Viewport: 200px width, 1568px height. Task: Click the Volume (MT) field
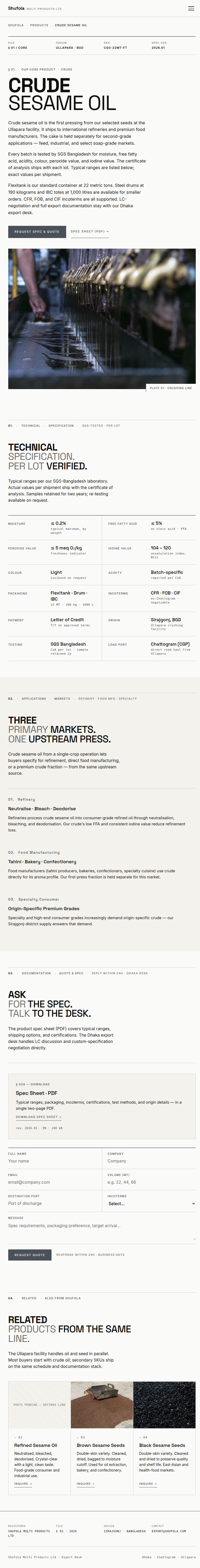point(151,1182)
